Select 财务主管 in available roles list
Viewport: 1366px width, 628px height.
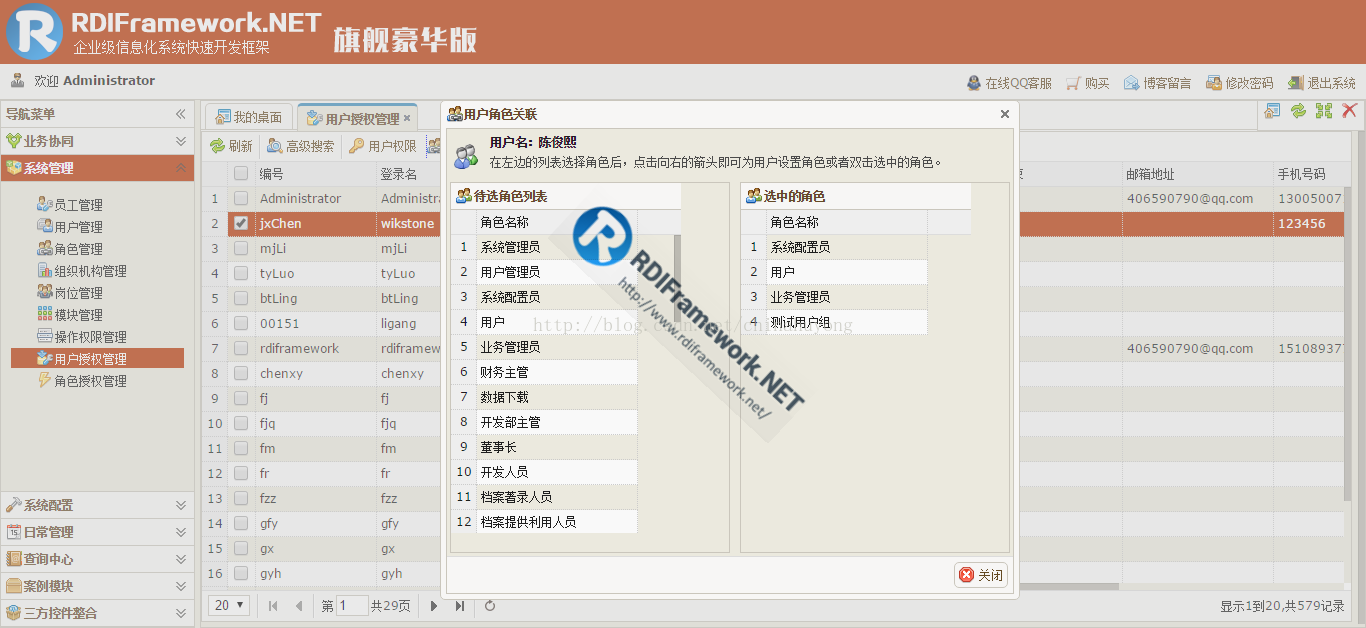544,372
